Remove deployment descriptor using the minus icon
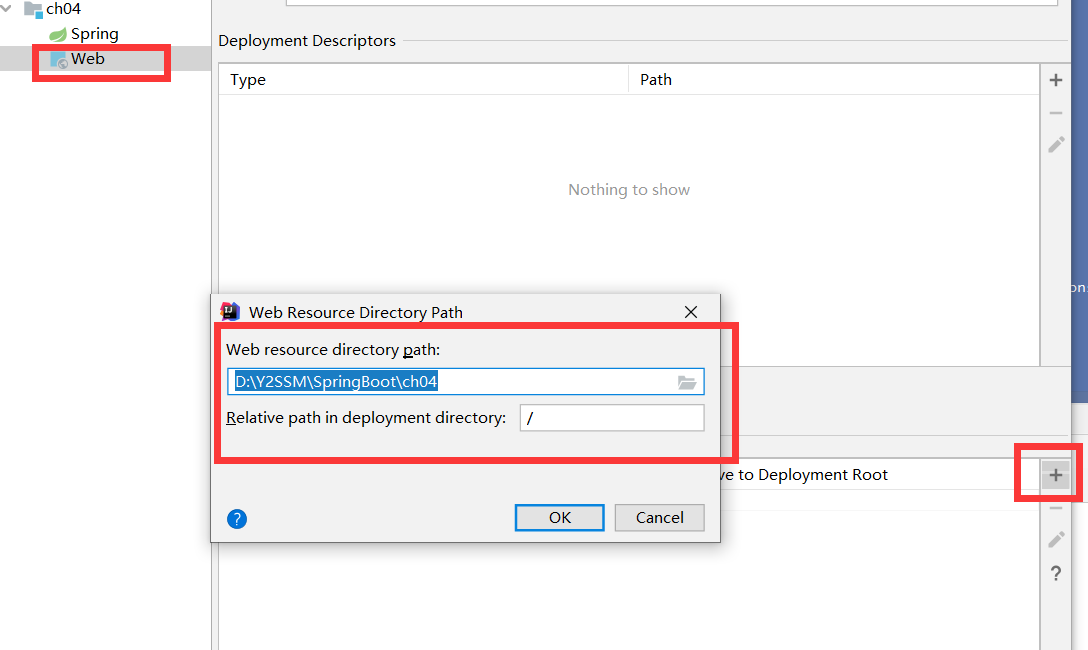This screenshot has width=1088, height=650. (1056, 113)
